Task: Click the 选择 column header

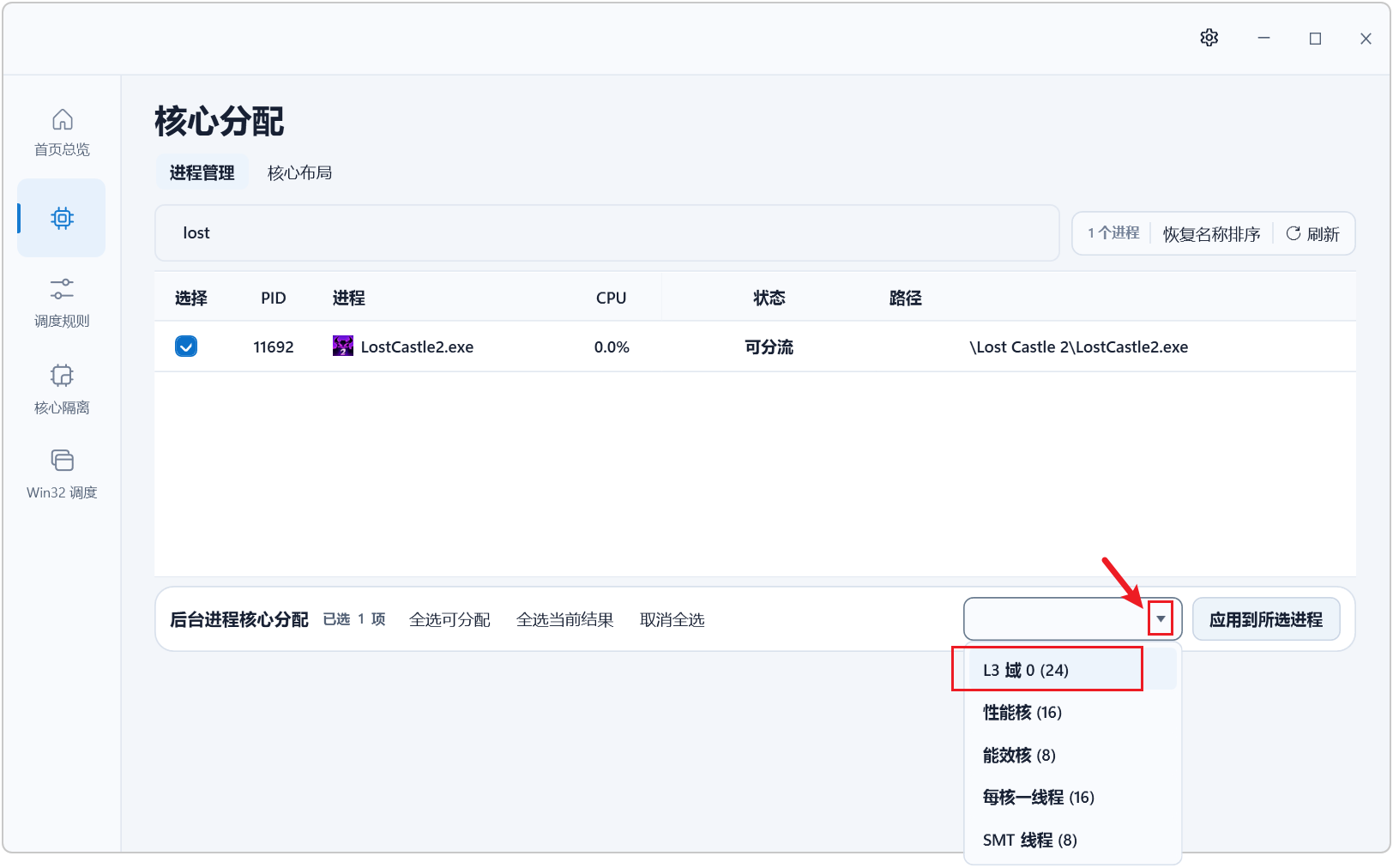Action: point(191,298)
